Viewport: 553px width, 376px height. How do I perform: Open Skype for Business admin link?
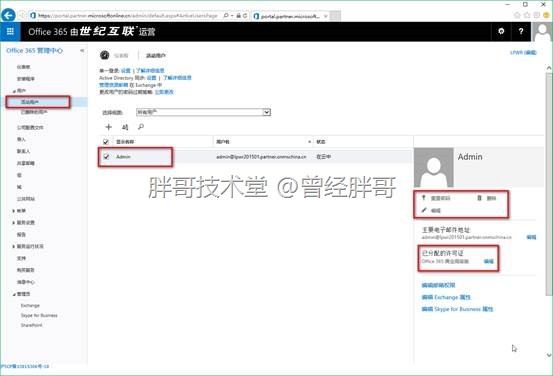coord(39,315)
